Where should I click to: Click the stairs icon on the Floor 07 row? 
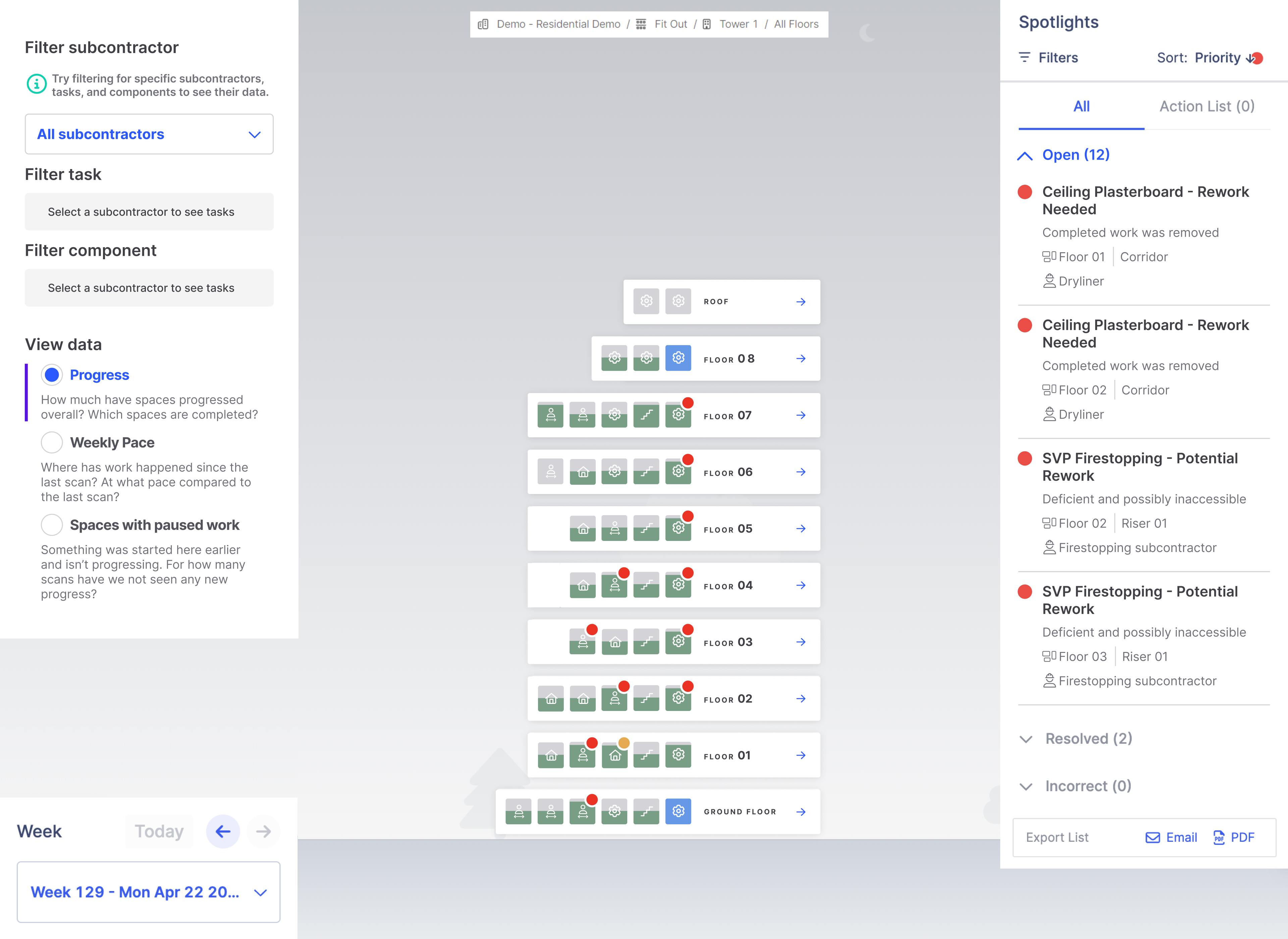pyautogui.click(x=646, y=415)
